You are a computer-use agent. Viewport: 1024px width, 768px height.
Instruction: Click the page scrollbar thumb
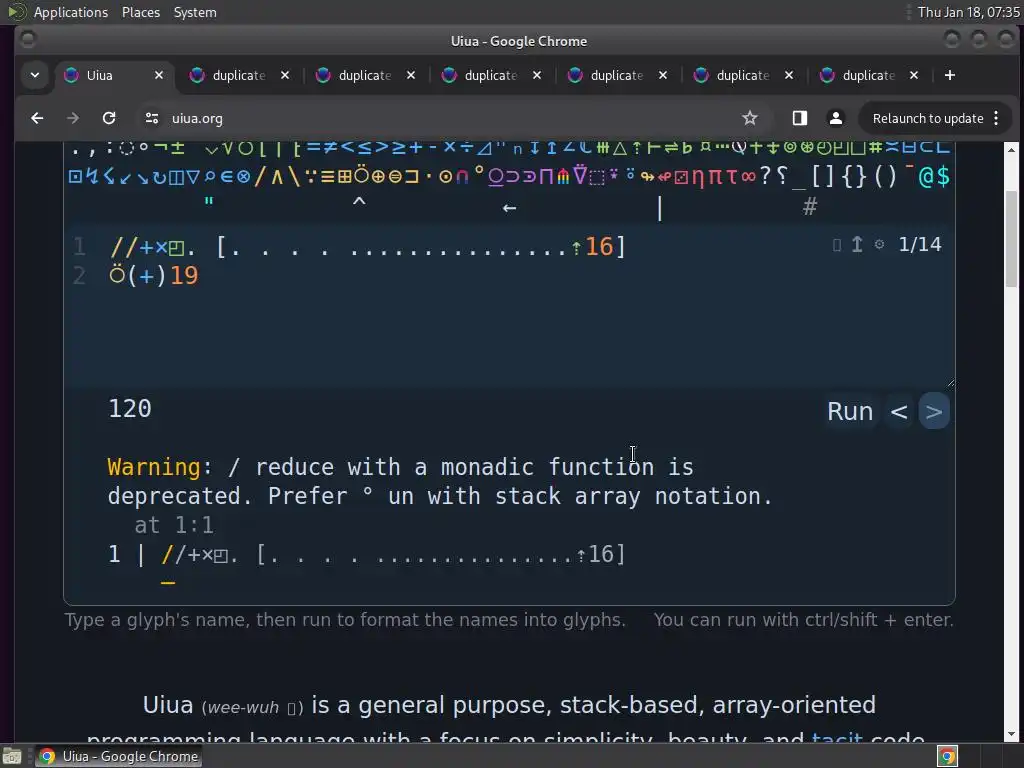1012,238
